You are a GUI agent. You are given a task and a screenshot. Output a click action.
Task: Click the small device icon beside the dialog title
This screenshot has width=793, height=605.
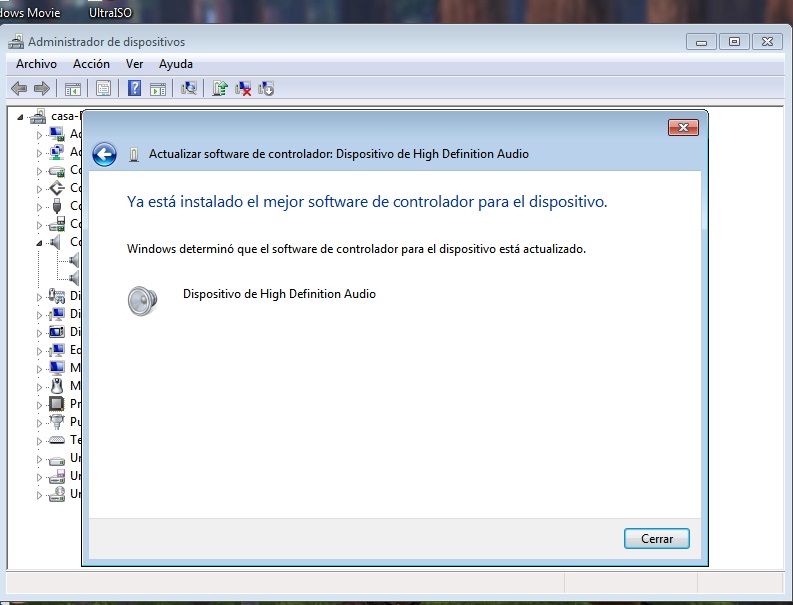pyautogui.click(x=134, y=154)
